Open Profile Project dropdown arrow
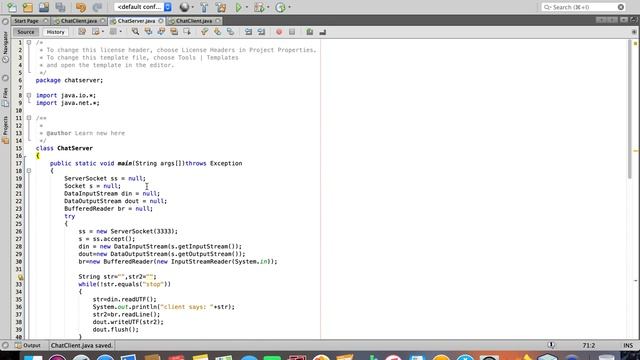 point(289,7)
